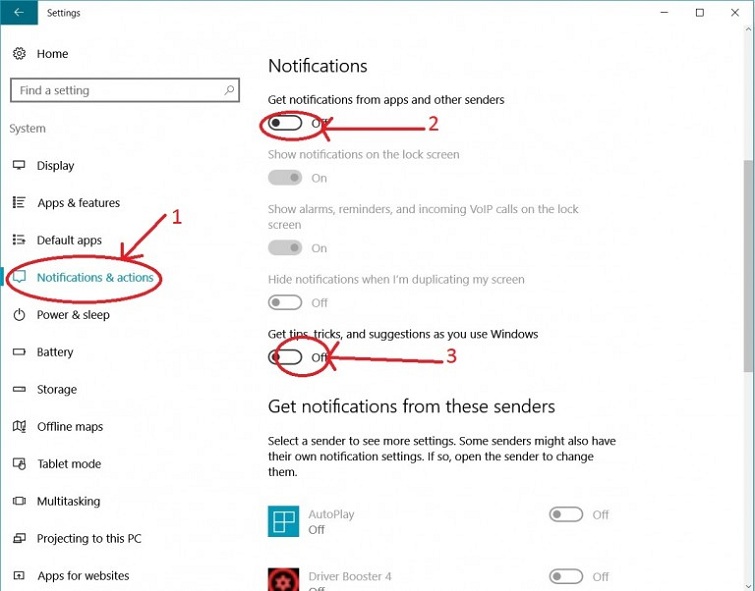755x591 pixels.
Task: Open Projecting to this PC settings
Action: click(89, 539)
